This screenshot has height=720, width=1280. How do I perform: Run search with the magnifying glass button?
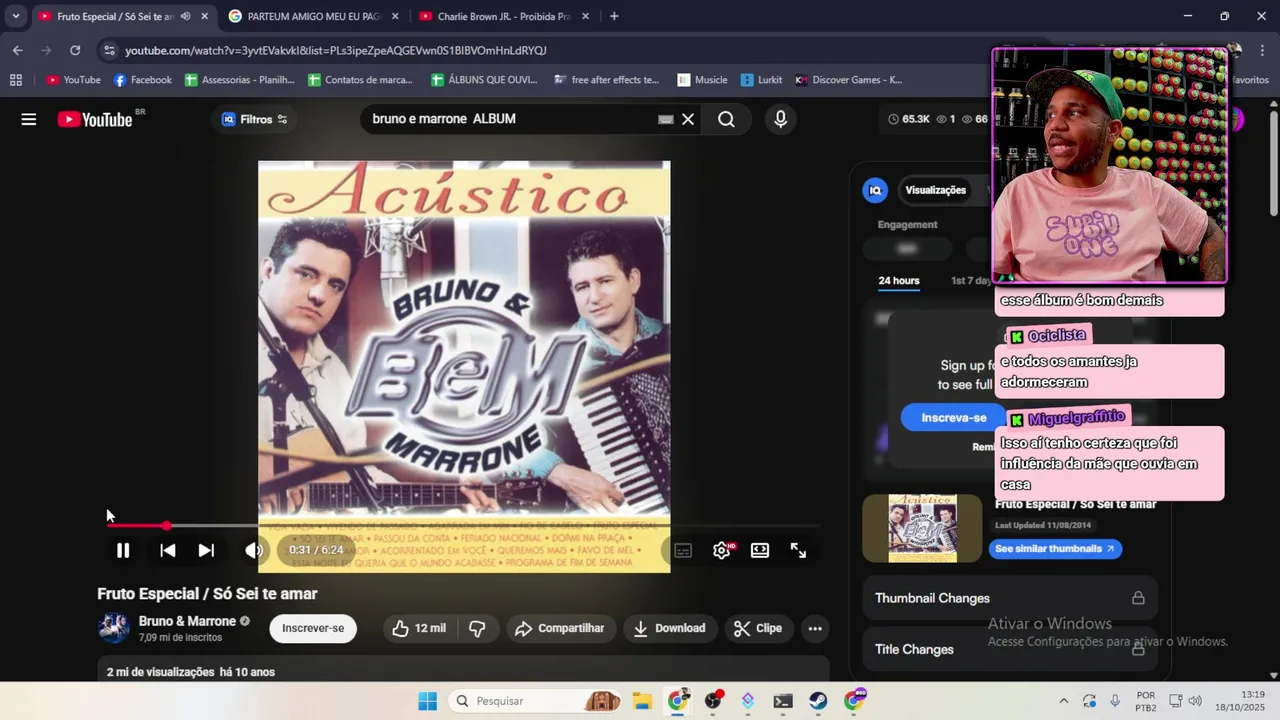727,119
